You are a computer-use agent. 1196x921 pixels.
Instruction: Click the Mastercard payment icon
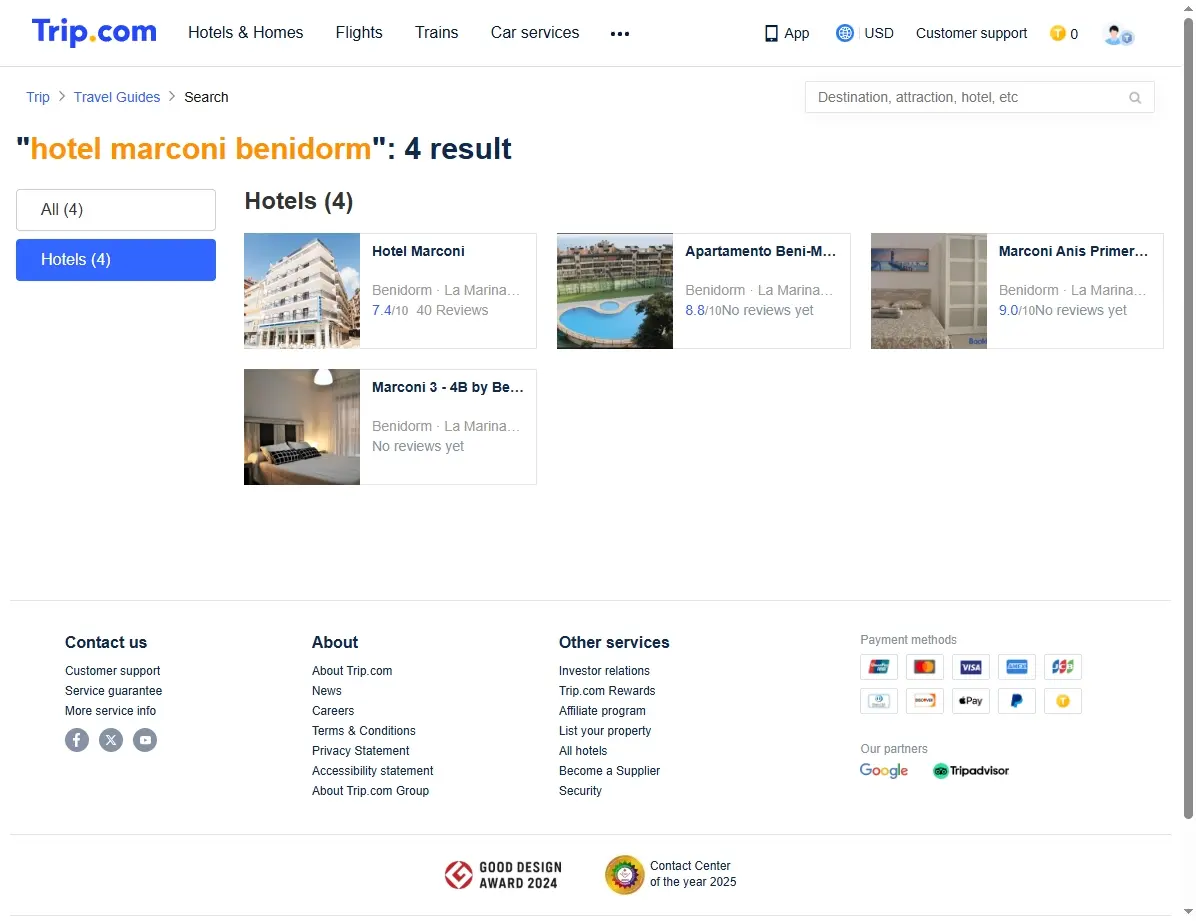(x=924, y=667)
